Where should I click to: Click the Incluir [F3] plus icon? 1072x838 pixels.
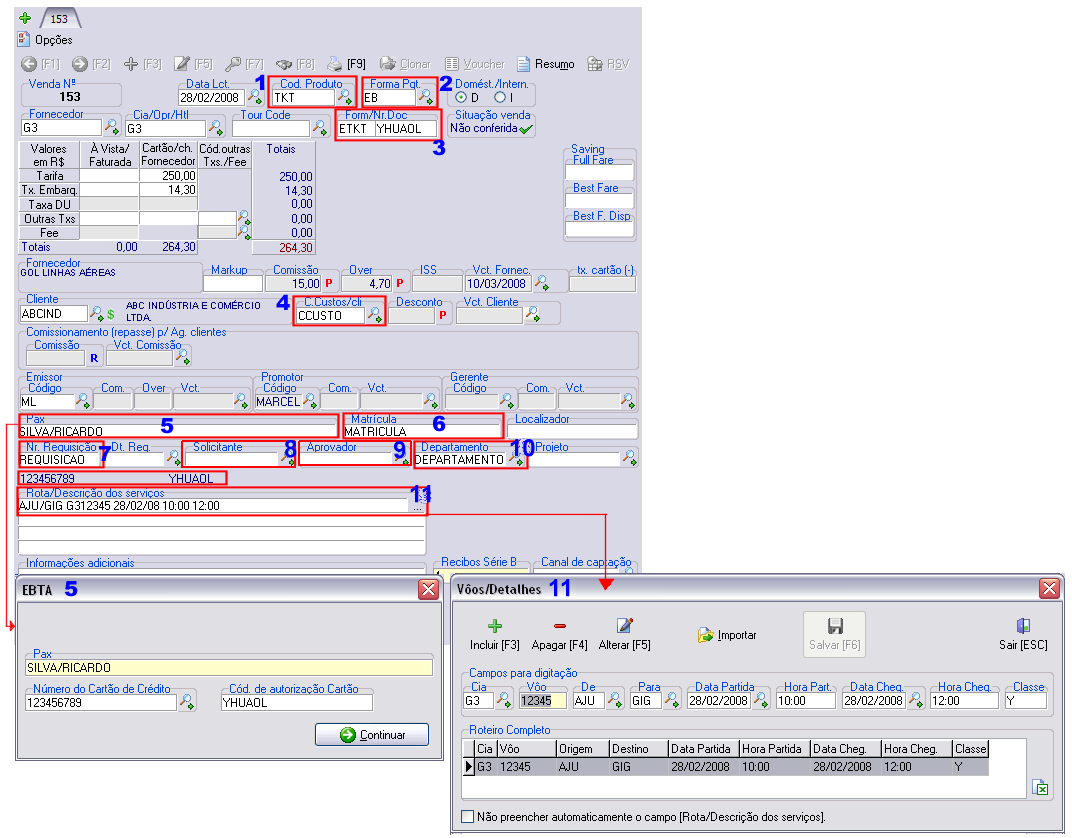495,626
